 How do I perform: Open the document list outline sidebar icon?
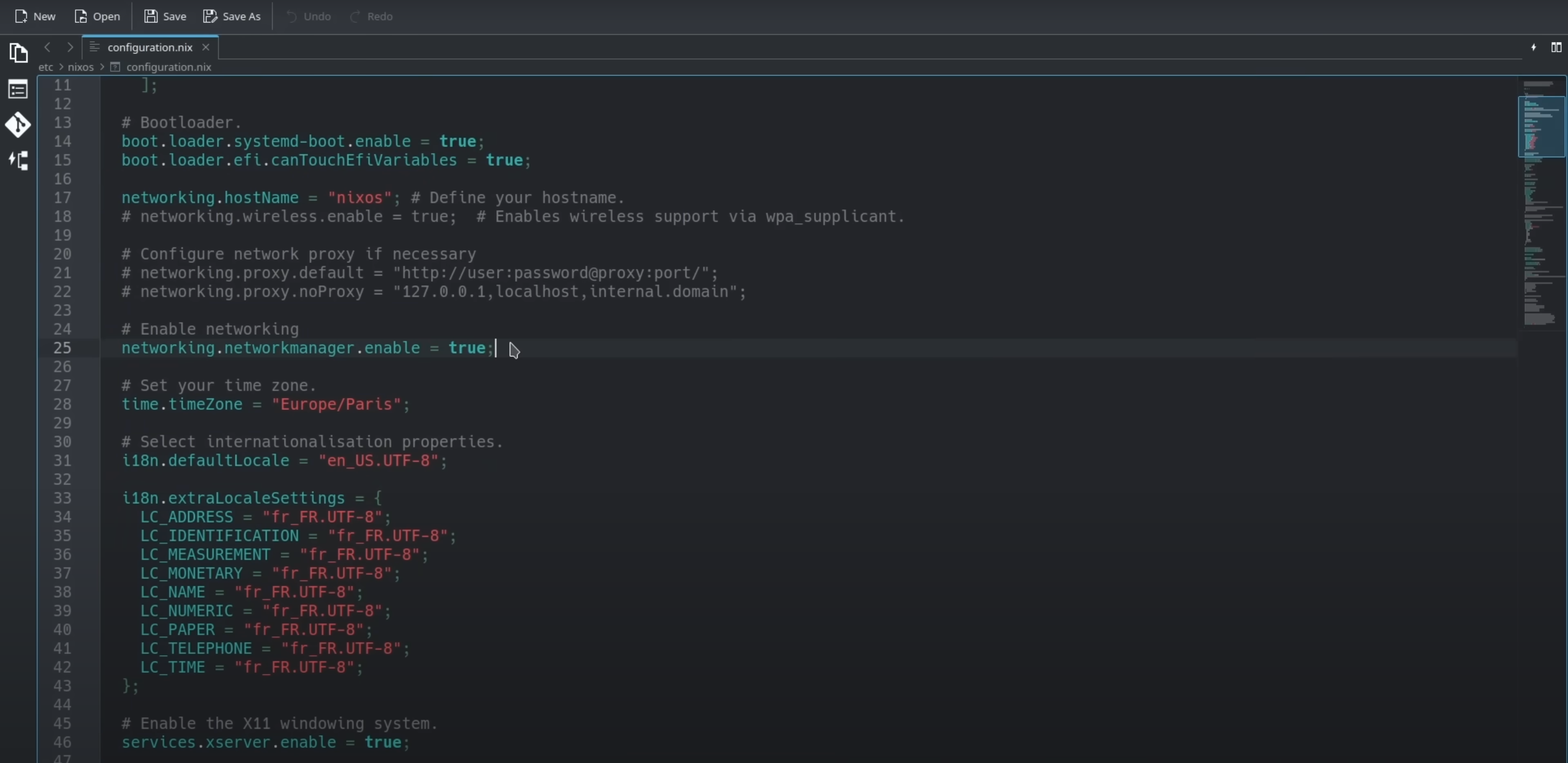click(x=18, y=89)
